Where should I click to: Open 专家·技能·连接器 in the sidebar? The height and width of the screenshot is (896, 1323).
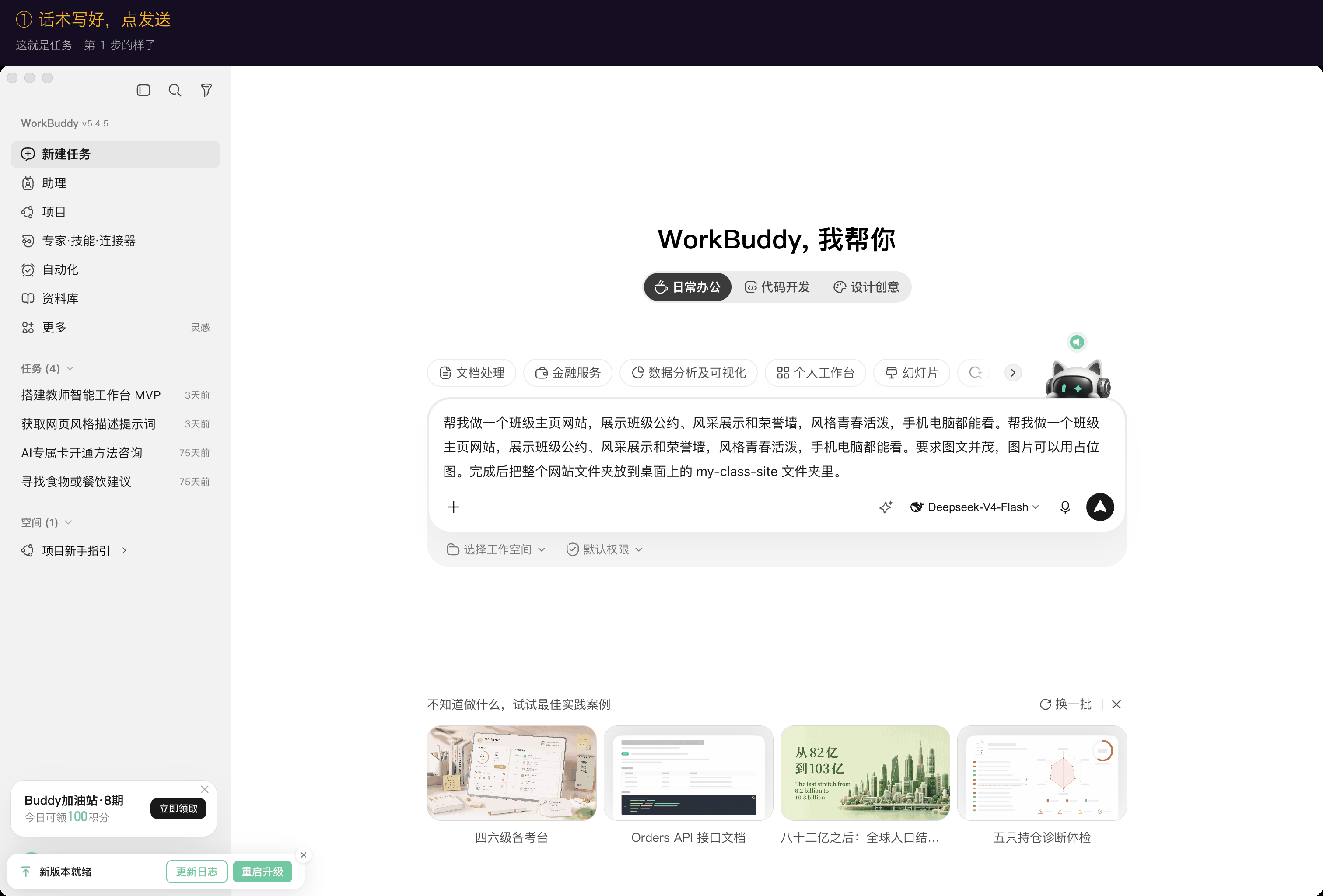coord(115,241)
